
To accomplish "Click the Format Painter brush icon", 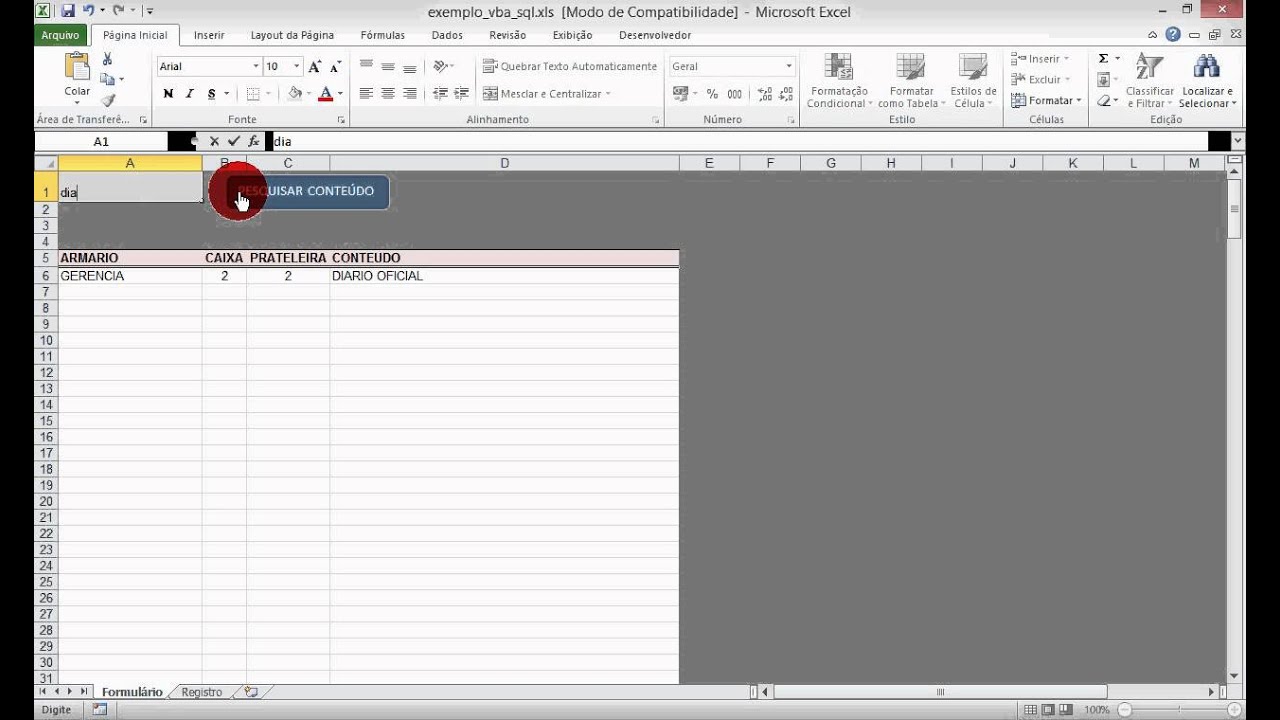I will 108,100.
